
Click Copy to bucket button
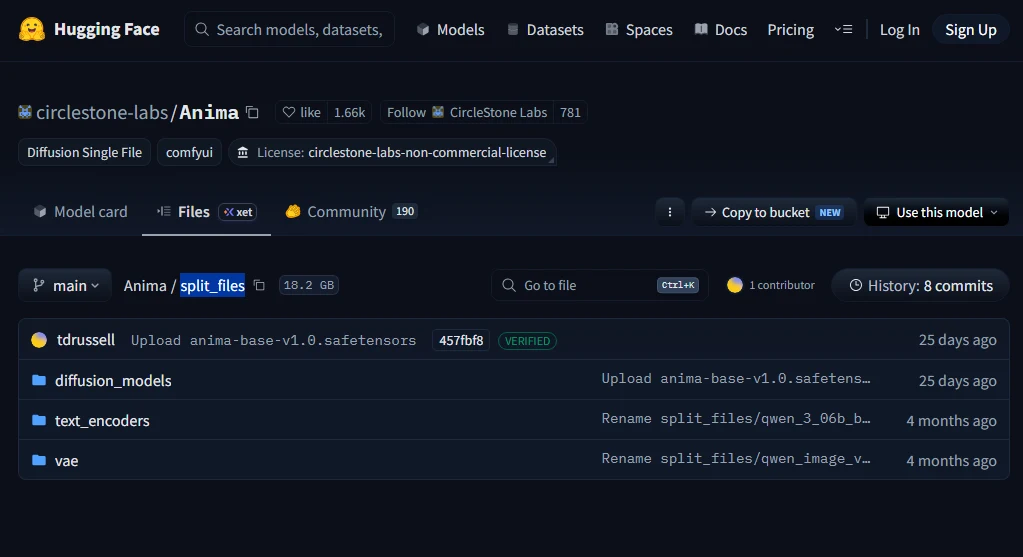(774, 212)
